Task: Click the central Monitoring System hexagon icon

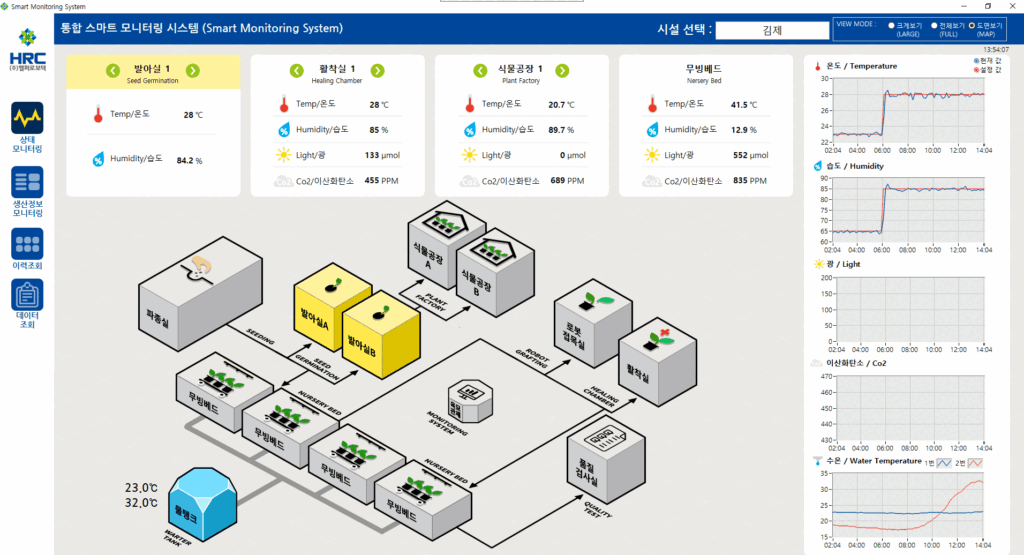Action: pos(467,400)
